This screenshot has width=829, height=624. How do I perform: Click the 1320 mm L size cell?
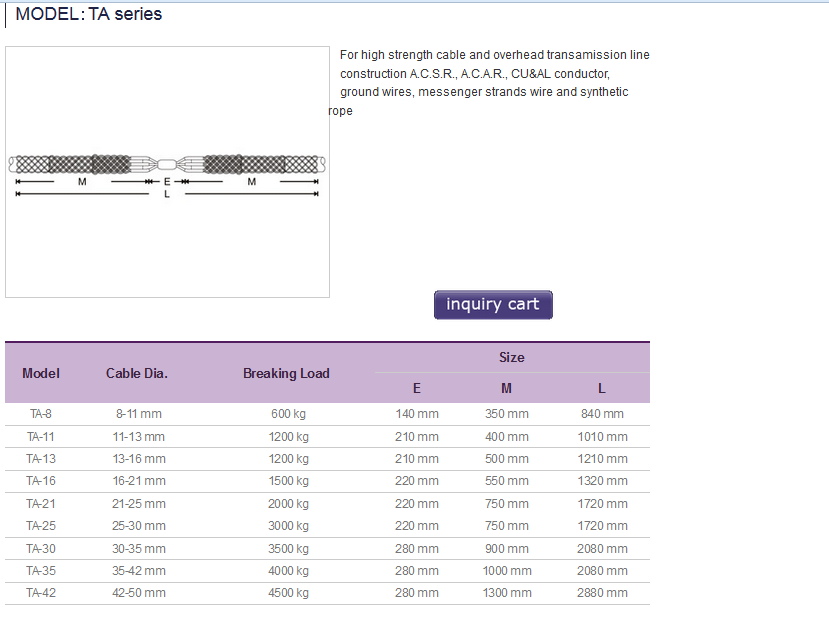[x=602, y=481]
